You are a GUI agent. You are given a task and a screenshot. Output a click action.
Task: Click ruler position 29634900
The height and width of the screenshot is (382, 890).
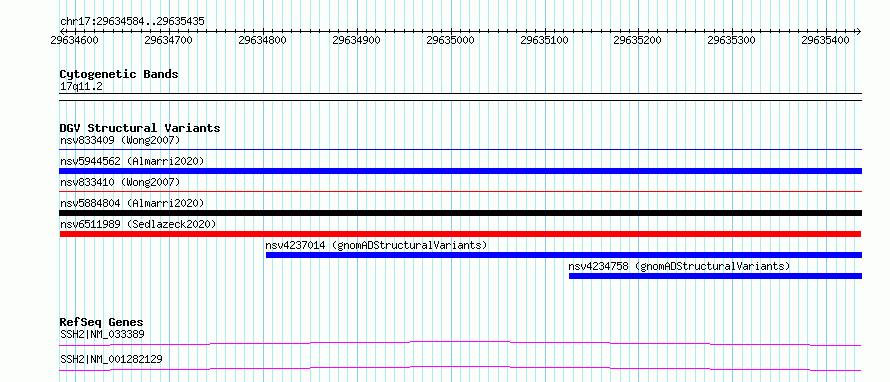coord(356,40)
